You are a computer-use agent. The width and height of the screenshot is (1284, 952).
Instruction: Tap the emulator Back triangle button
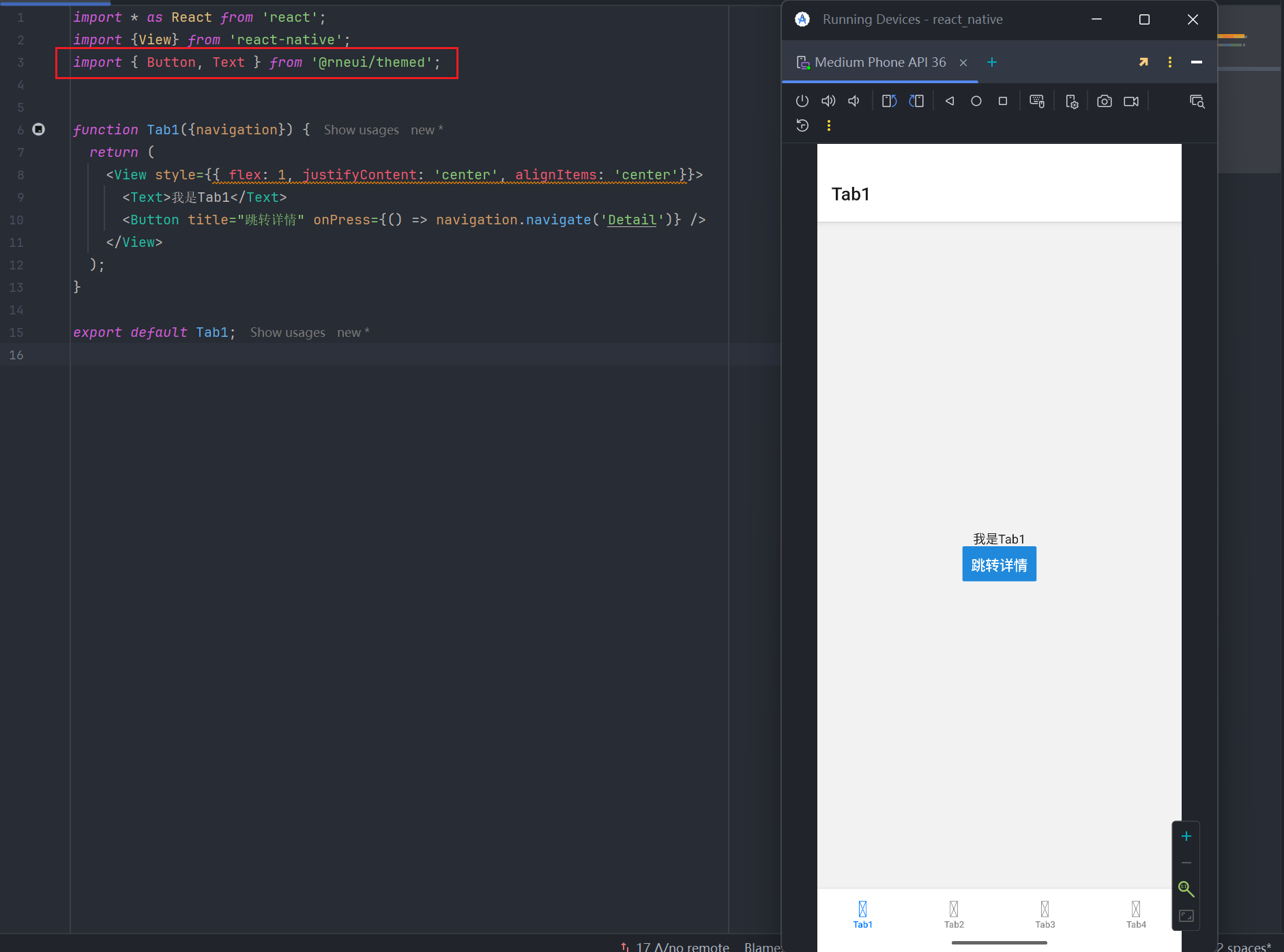click(950, 101)
